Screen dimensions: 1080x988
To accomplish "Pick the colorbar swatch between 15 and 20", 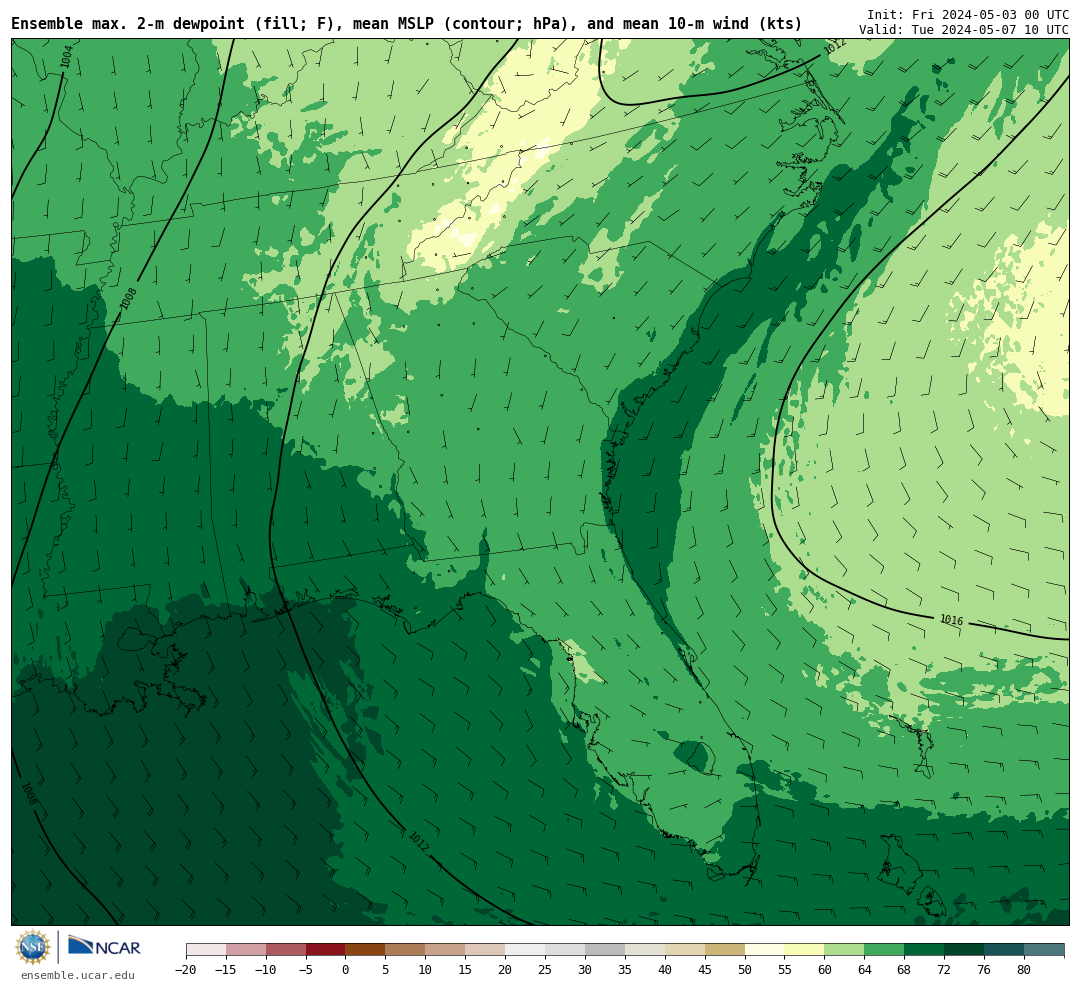I will 486,950.
